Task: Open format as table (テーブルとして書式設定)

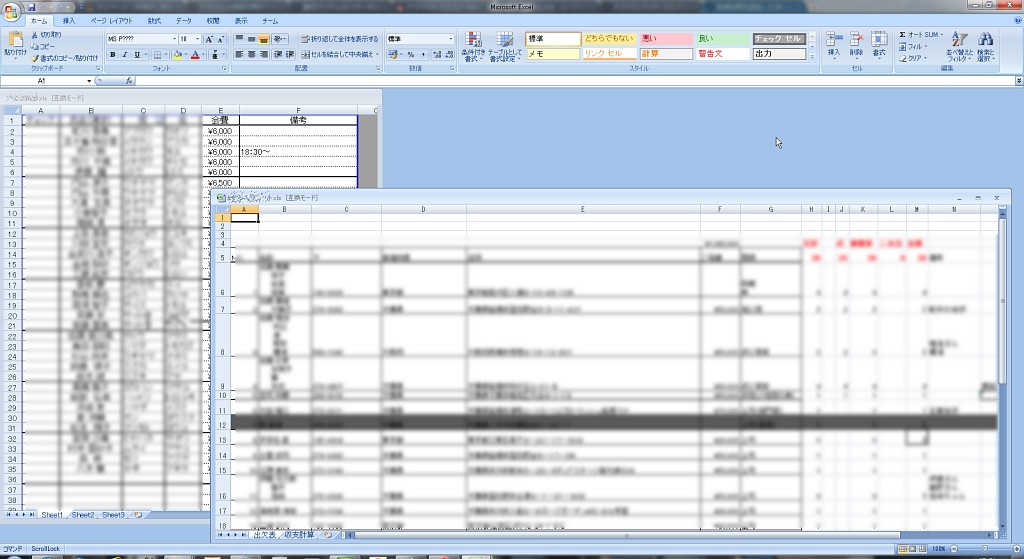Action: click(505, 46)
